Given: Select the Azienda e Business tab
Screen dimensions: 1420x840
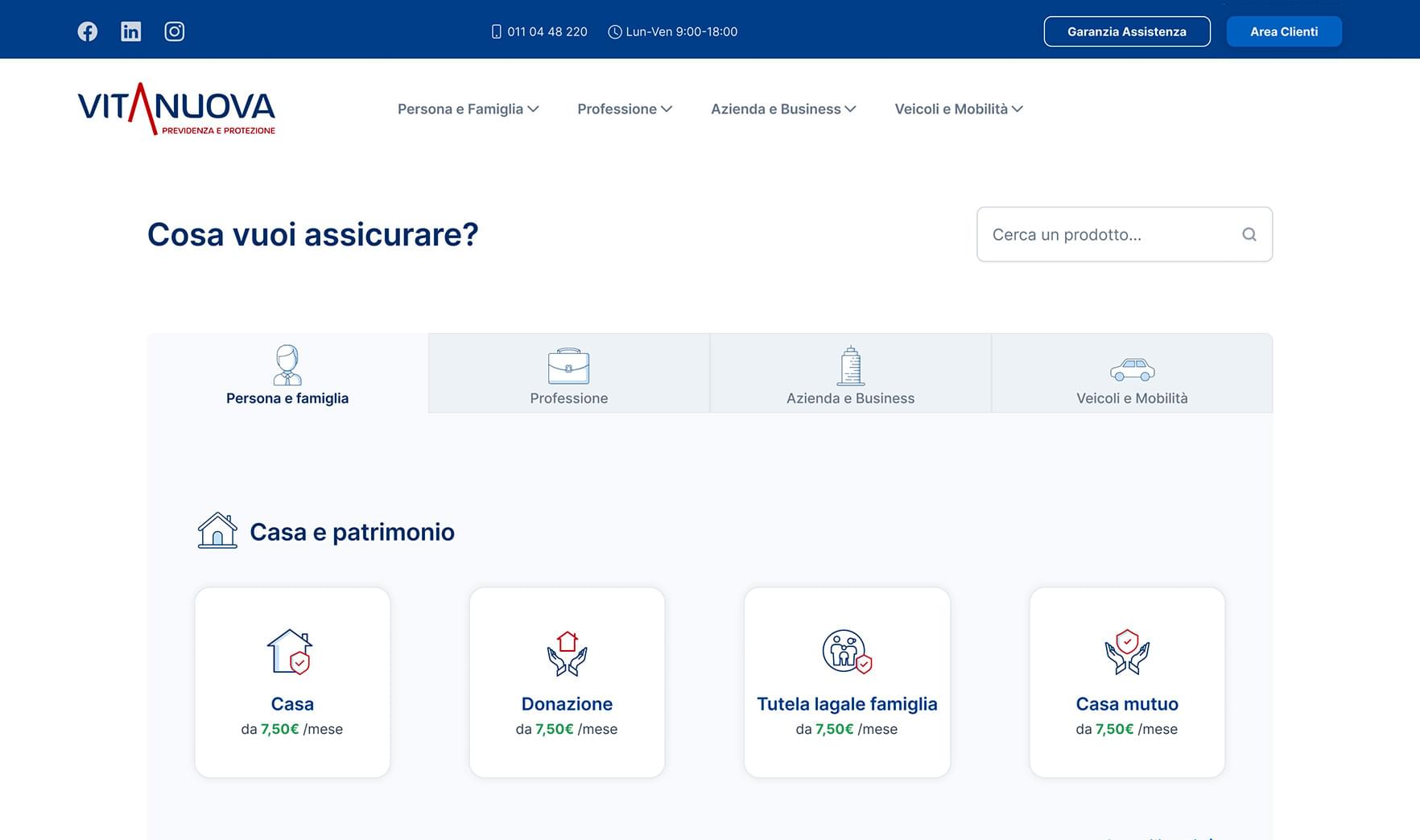Looking at the screenshot, I should coord(850,374).
